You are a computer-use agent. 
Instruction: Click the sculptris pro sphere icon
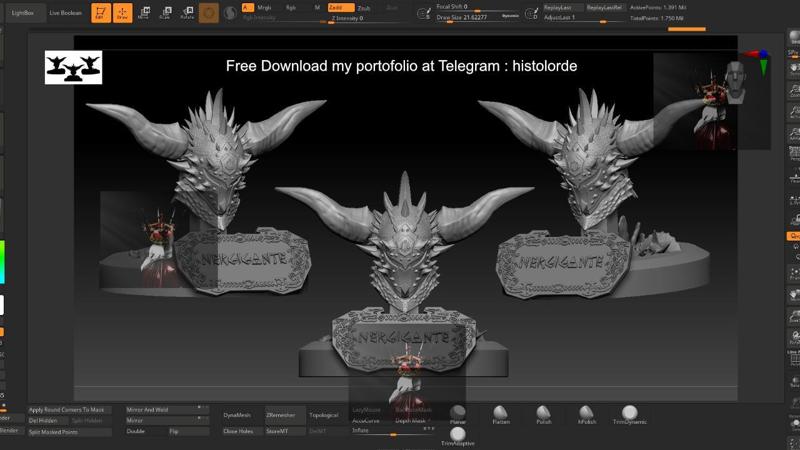click(x=230, y=13)
